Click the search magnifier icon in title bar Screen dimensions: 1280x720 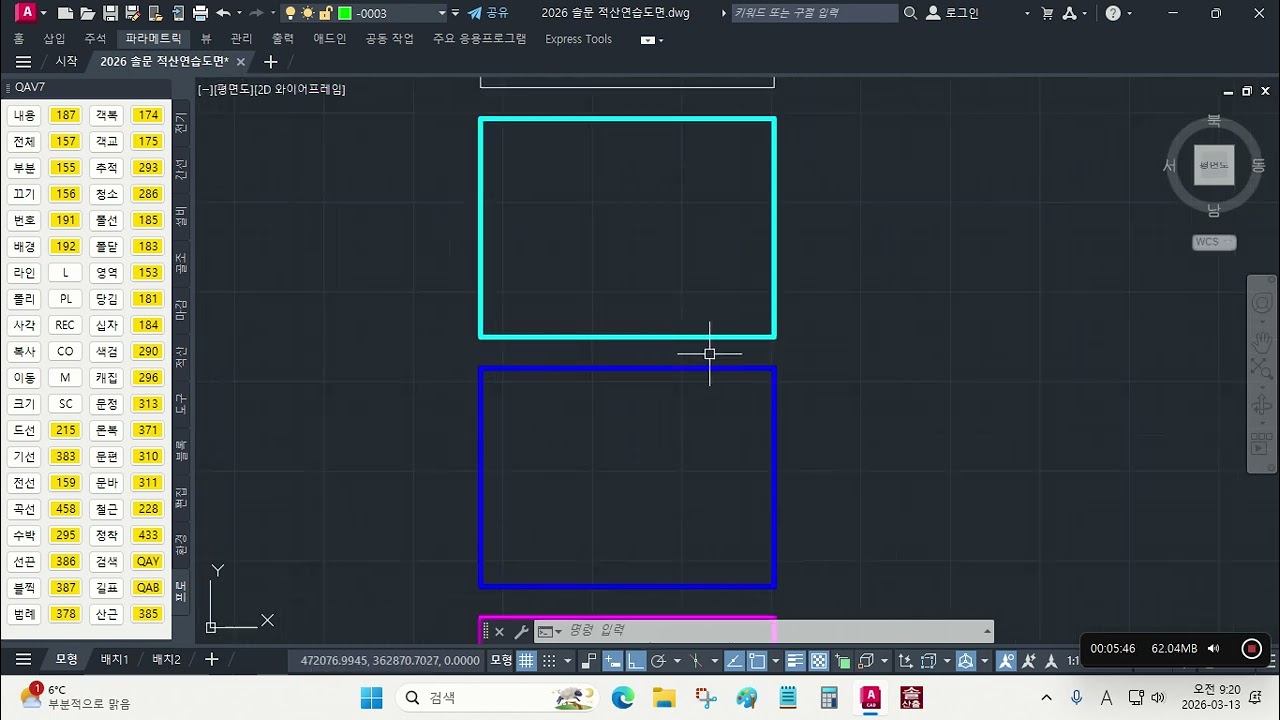coord(910,13)
